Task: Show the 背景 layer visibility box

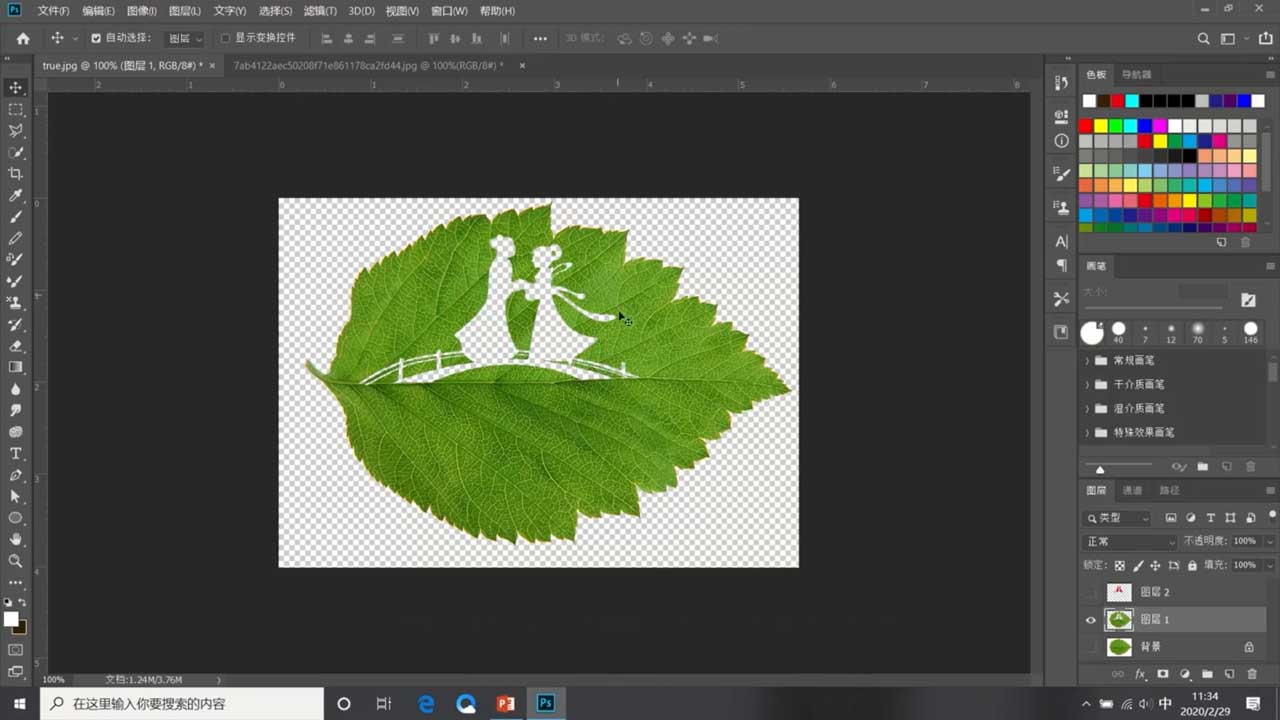Action: tap(1090, 647)
